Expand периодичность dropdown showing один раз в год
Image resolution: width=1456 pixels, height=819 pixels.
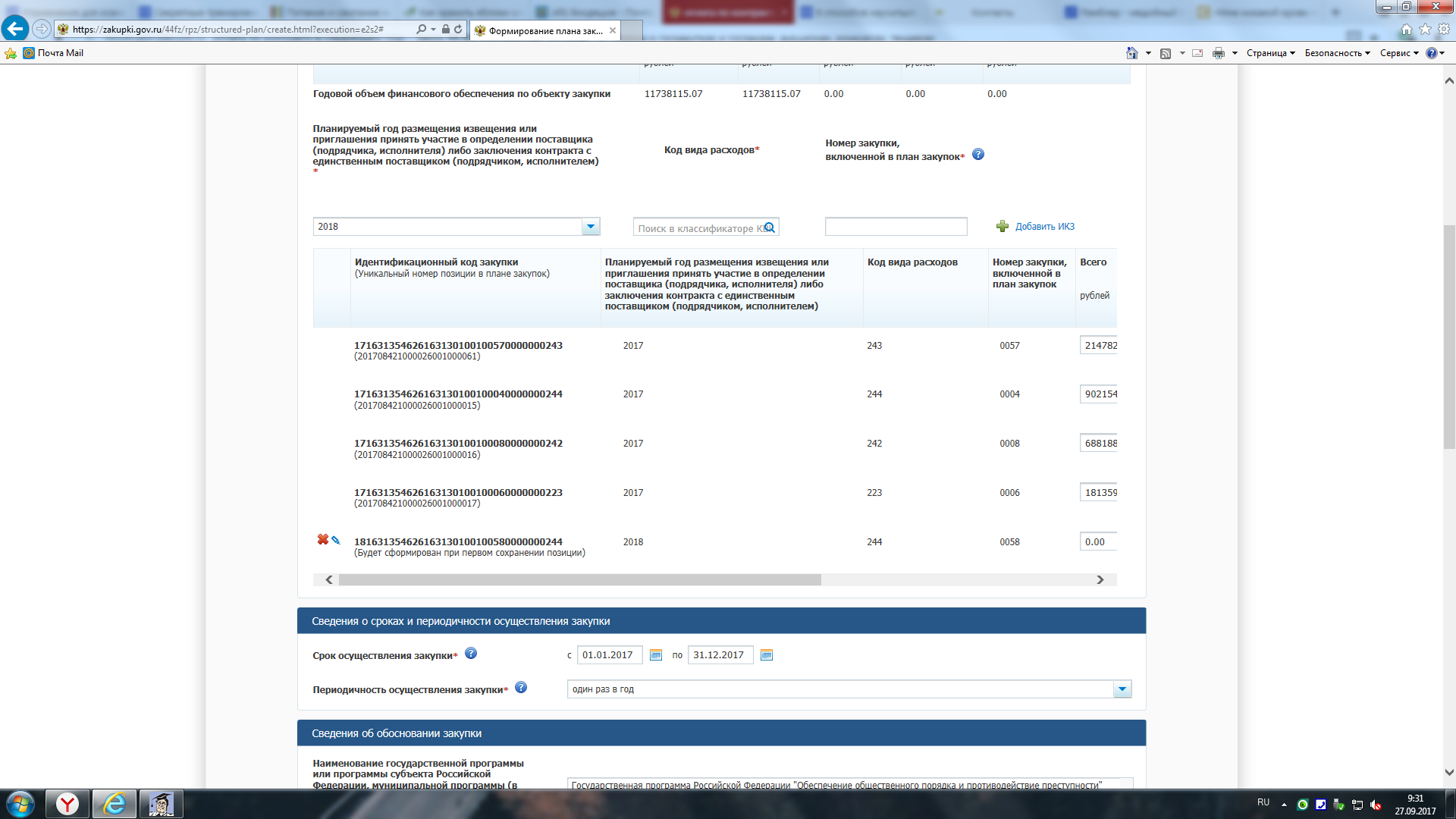coord(1122,689)
